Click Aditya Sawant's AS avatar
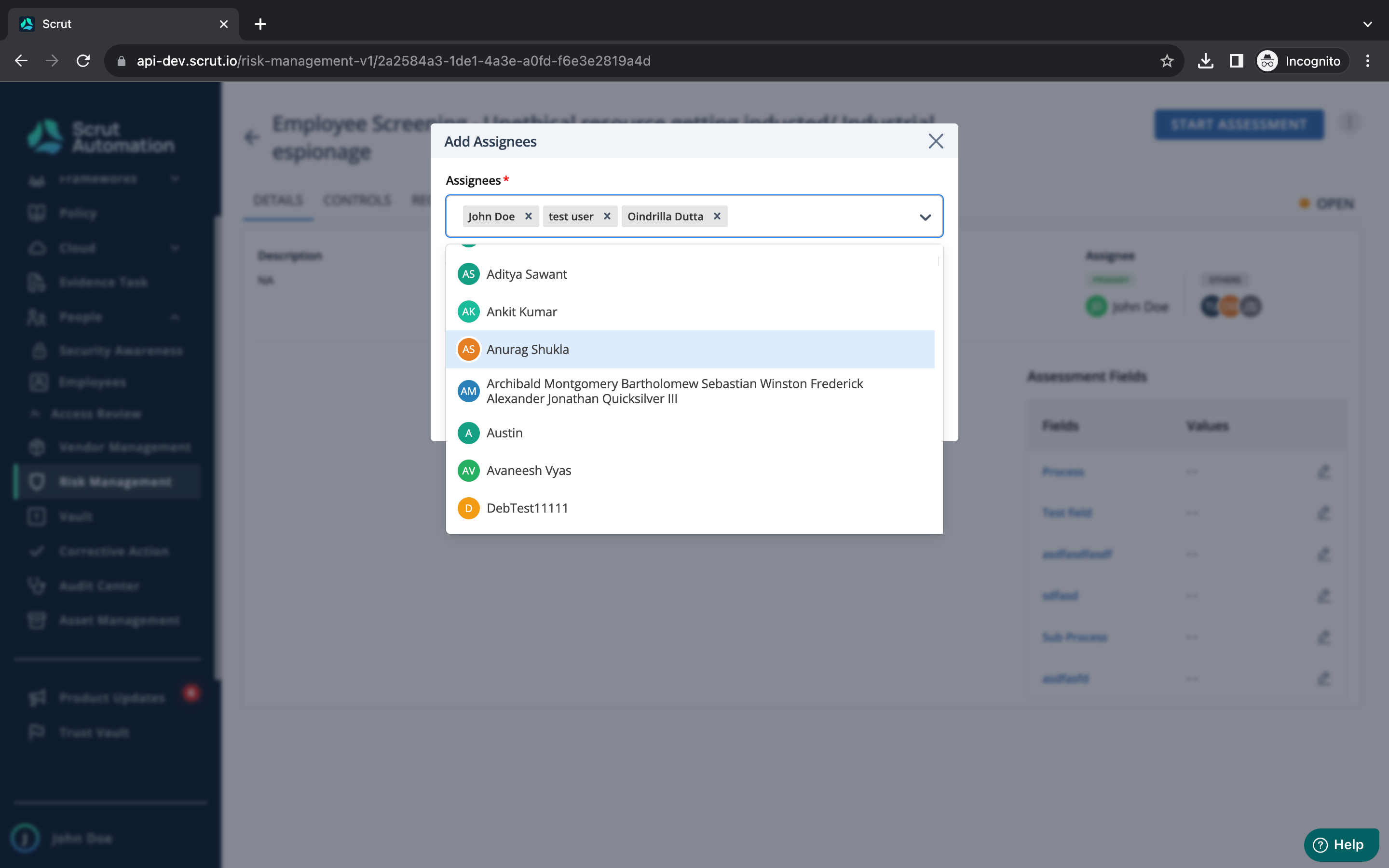This screenshot has width=1389, height=868. 468,274
